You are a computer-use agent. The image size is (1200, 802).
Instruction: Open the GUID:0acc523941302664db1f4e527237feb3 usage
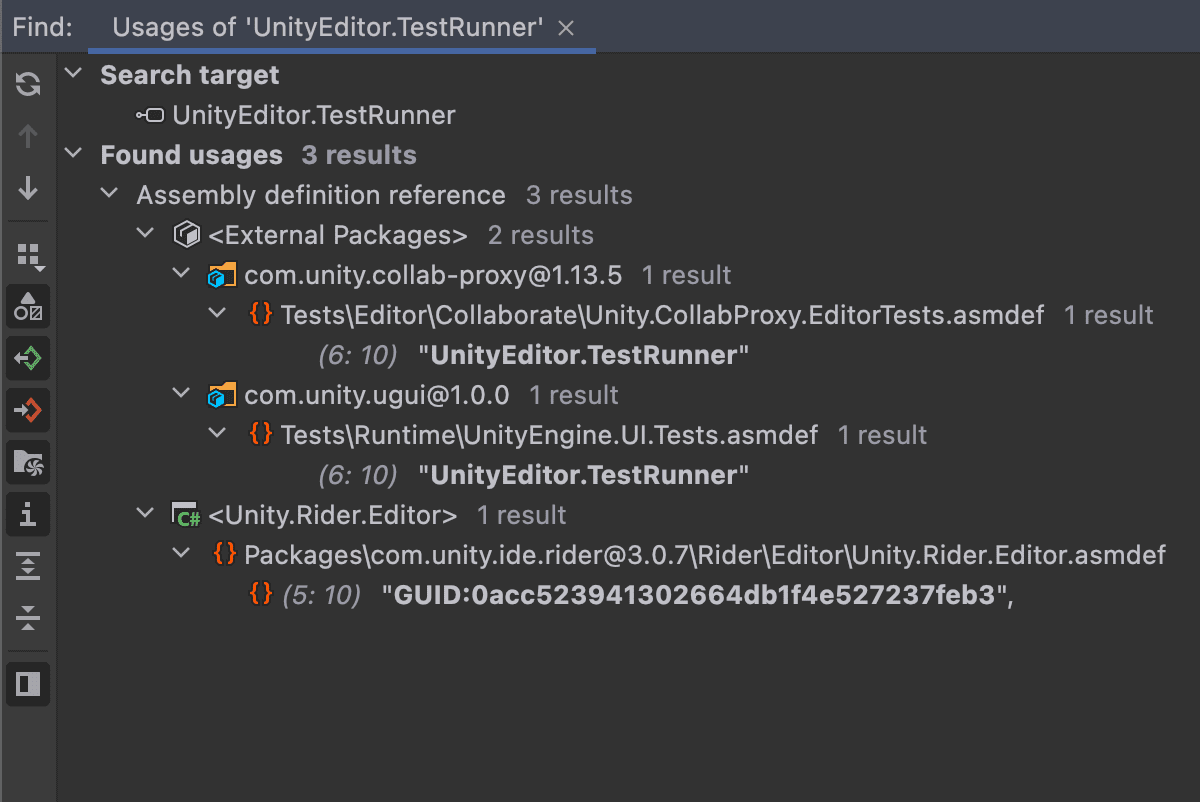[x=699, y=595]
